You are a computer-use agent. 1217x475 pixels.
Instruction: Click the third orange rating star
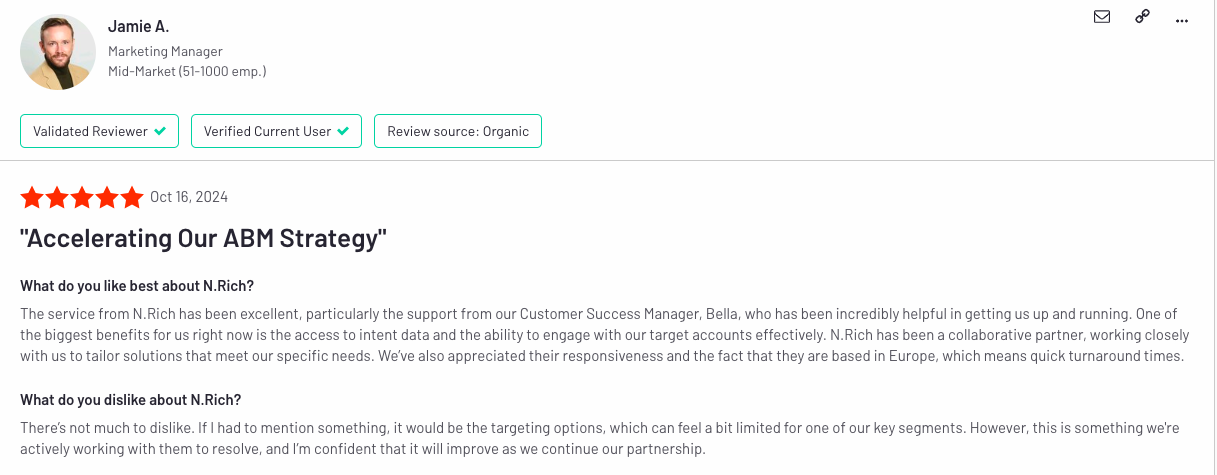tap(82, 197)
